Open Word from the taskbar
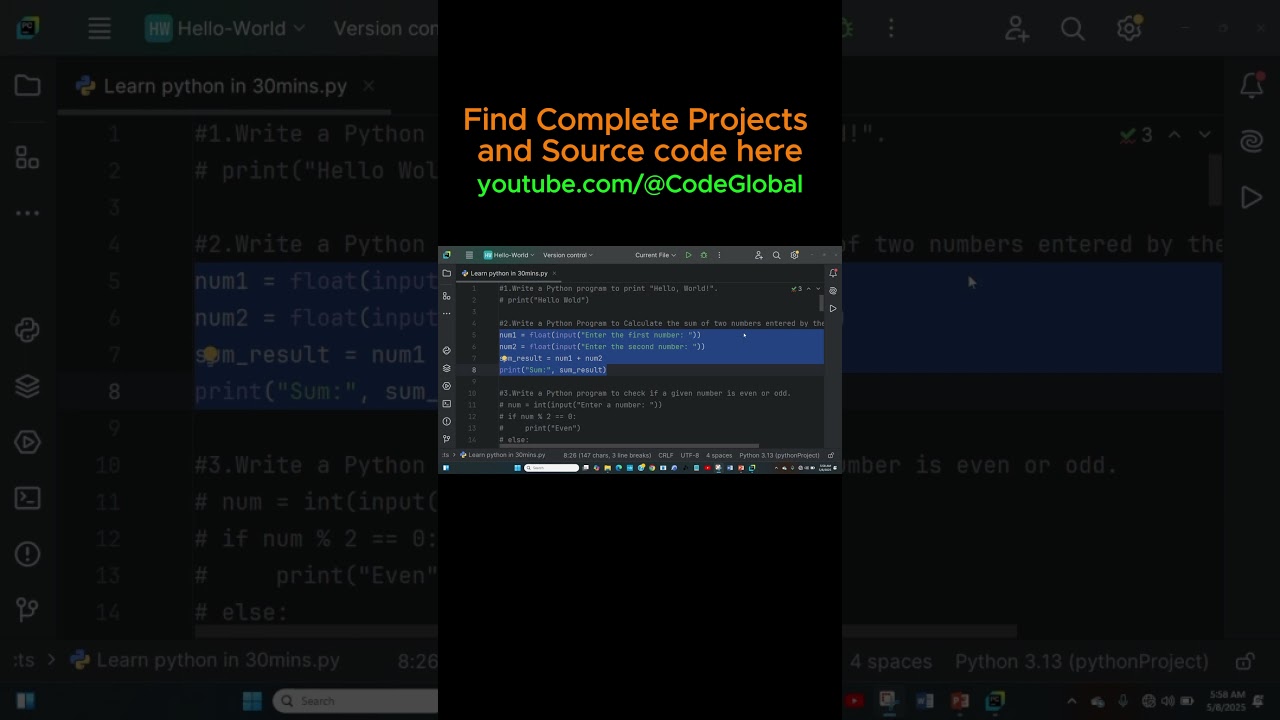The image size is (1280, 720). tap(730, 467)
